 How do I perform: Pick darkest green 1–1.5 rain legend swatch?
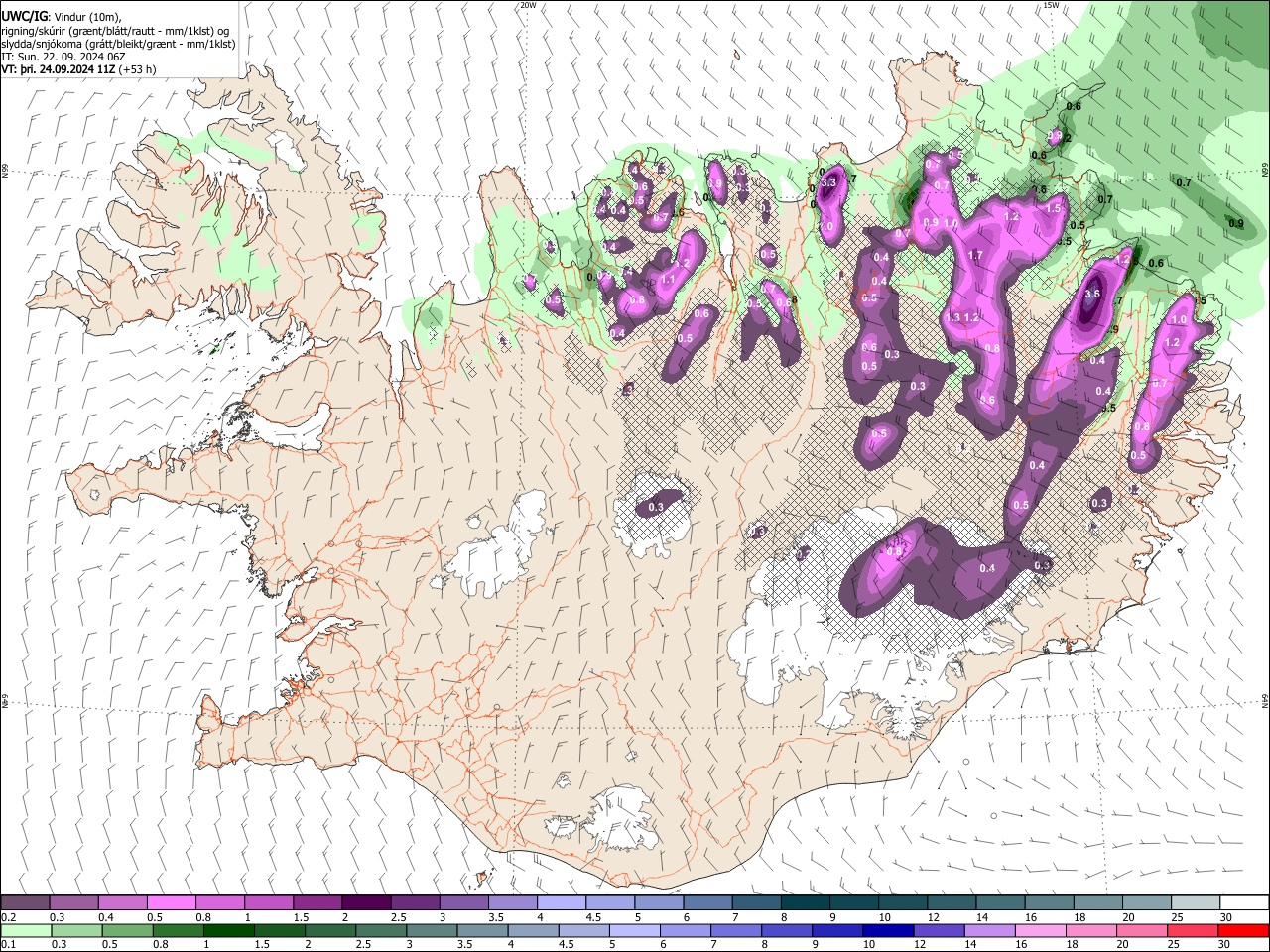tap(228, 930)
